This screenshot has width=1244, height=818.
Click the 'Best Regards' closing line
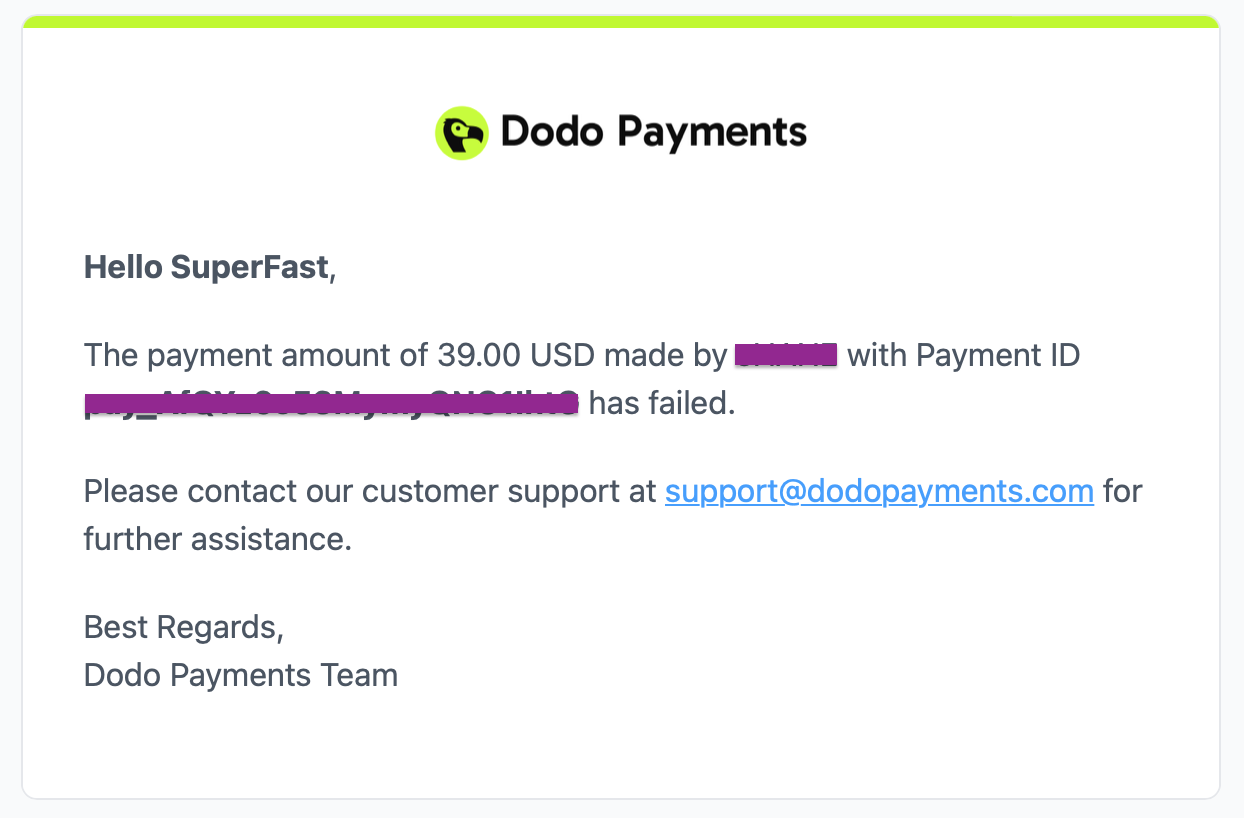[184, 627]
